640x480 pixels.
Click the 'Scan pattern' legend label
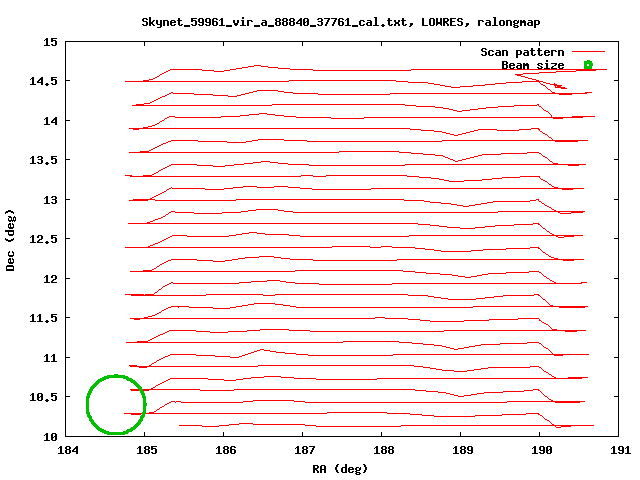pyautogui.click(x=522, y=52)
